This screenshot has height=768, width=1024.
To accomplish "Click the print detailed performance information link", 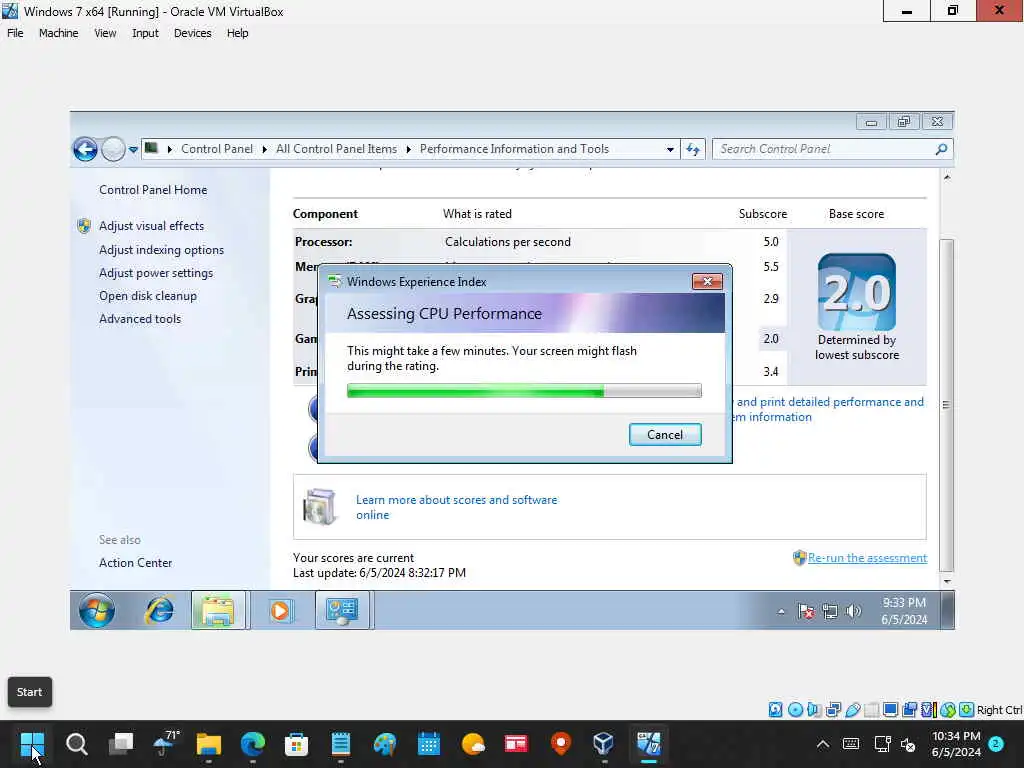I will tap(829, 409).
